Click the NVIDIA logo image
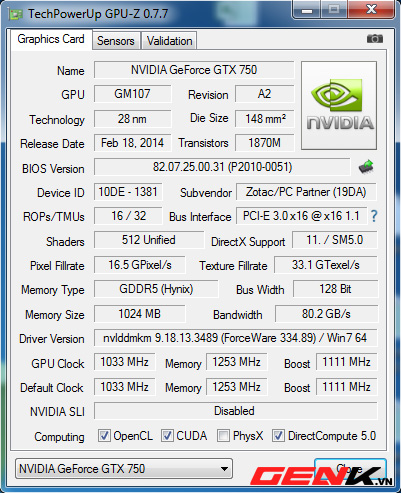The image size is (401, 493). click(339, 105)
